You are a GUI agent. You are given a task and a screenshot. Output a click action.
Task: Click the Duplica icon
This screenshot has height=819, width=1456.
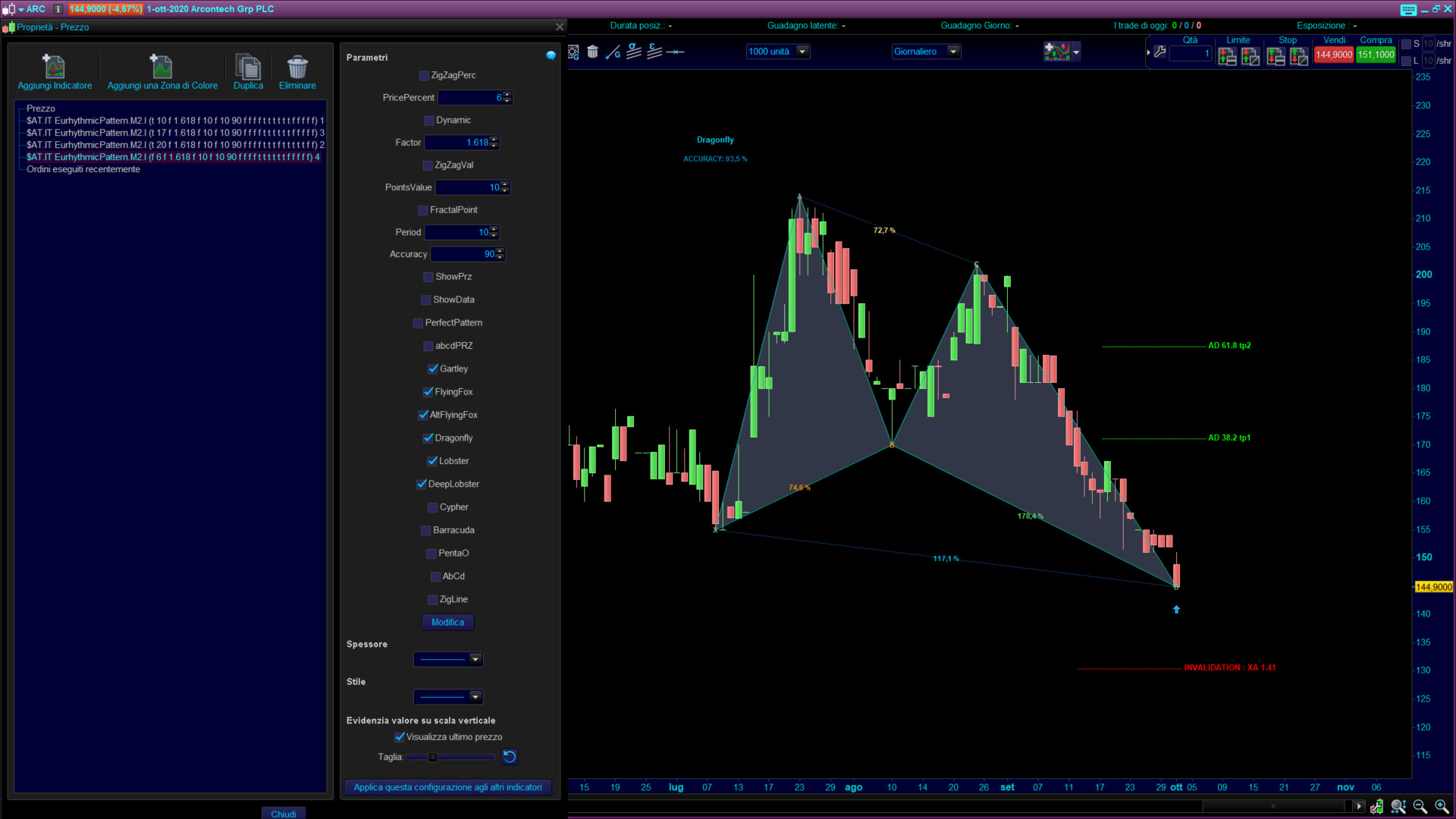click(248, 67)
